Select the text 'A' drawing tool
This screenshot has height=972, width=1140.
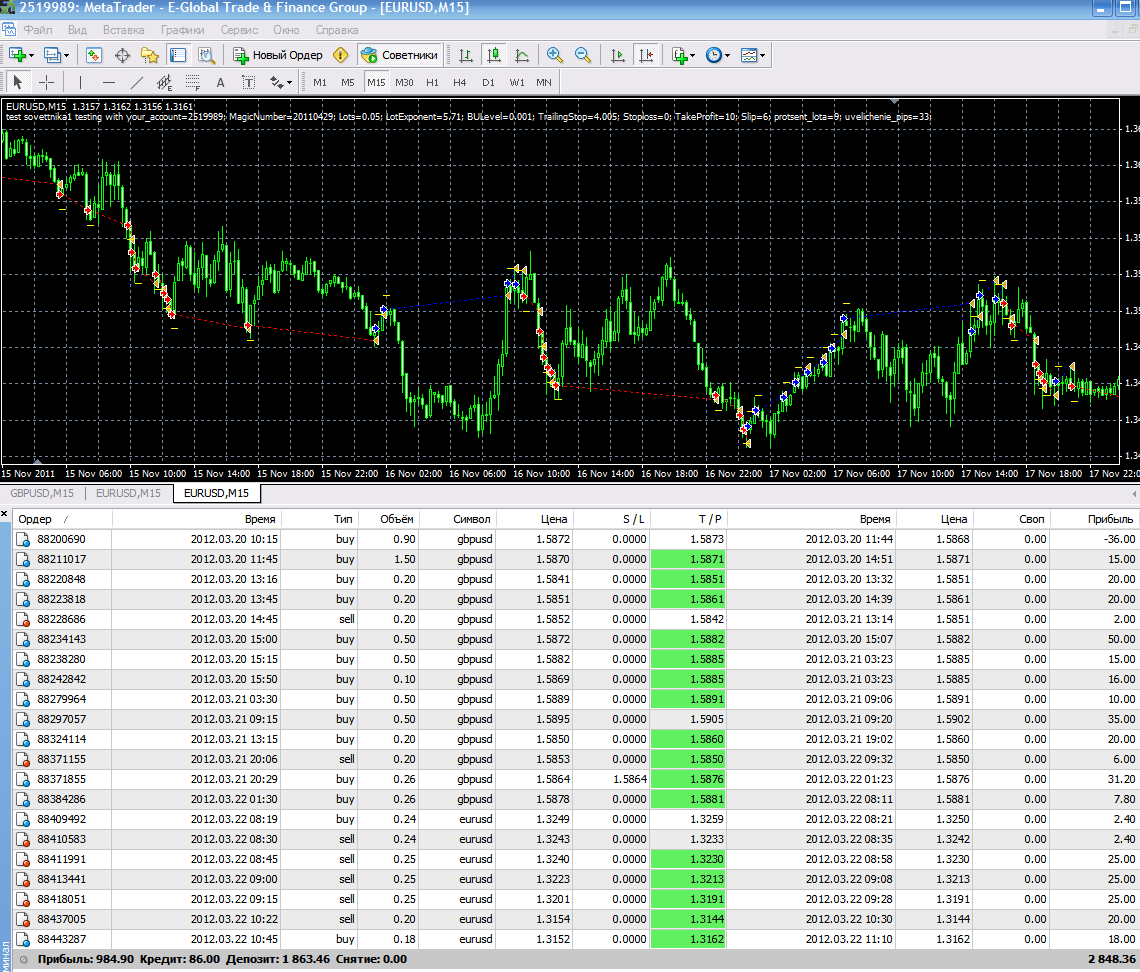click(220, 82)
